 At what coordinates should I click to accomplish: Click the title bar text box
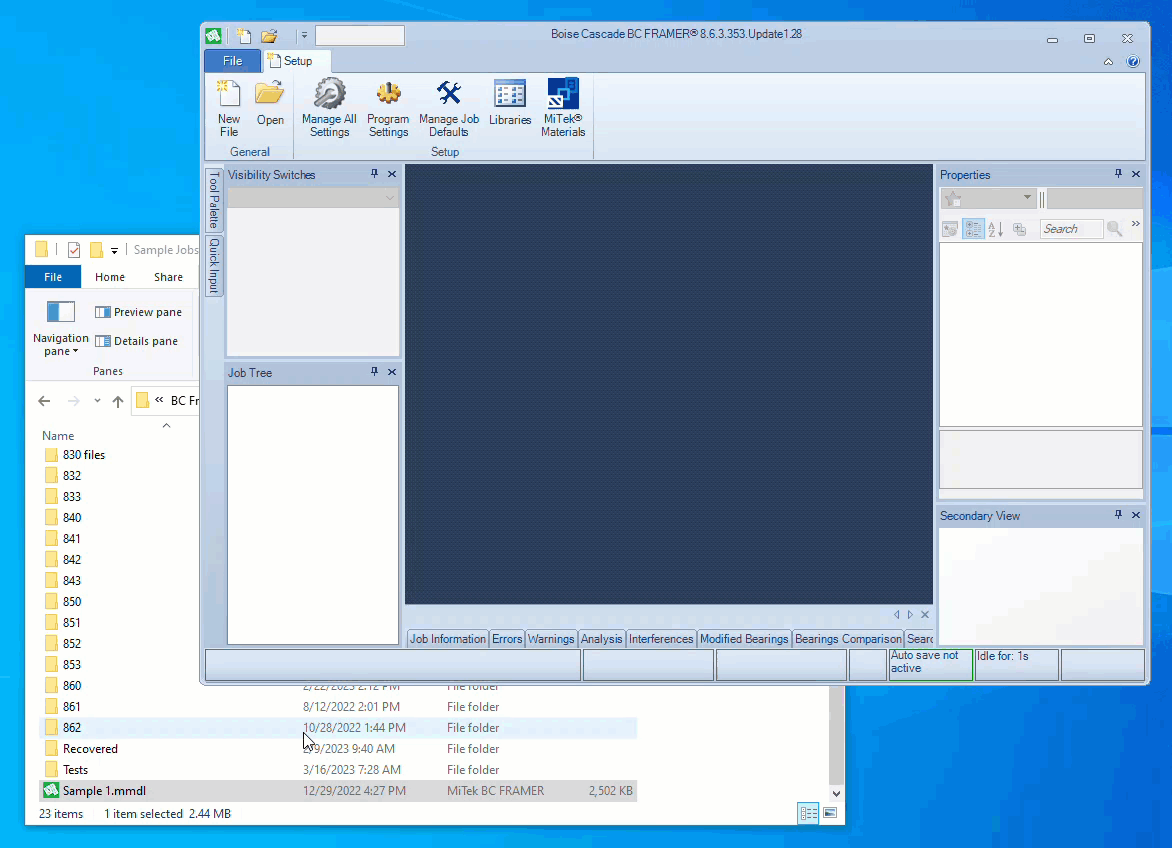[x=360, y=35]
